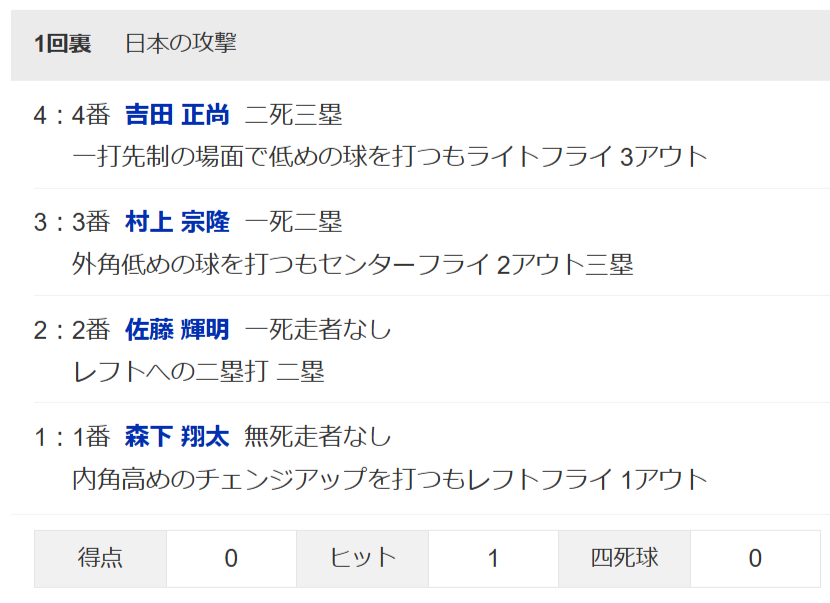Click the 得点 label cell
830x603 pixels.
click(x=100, y=559)
